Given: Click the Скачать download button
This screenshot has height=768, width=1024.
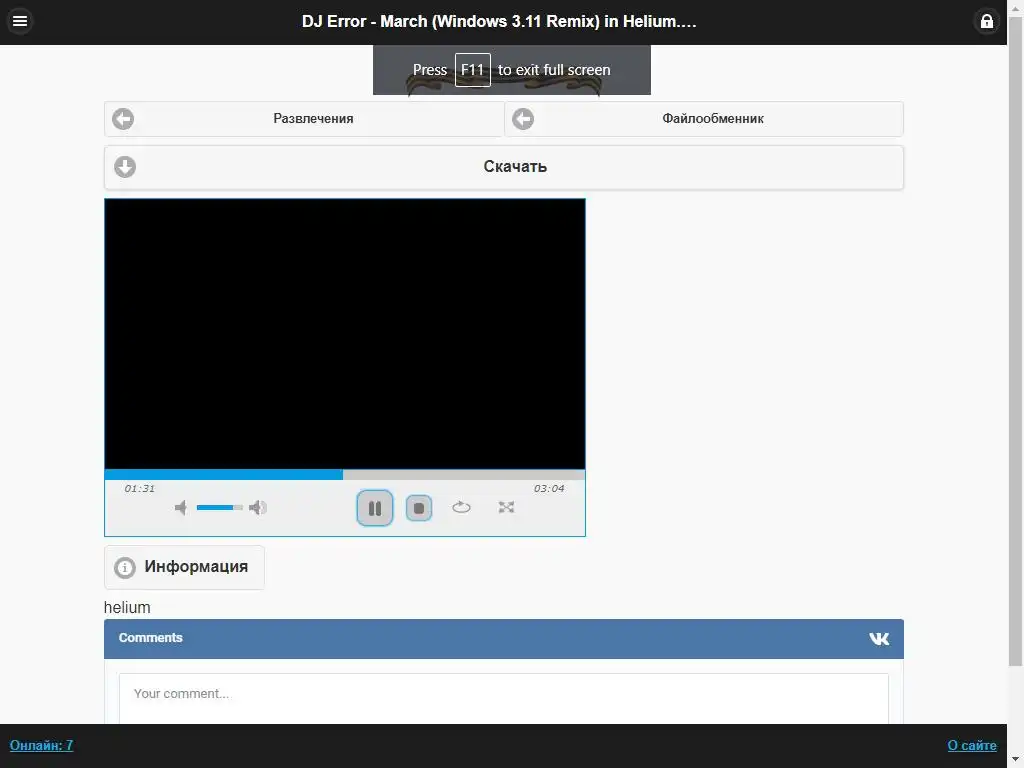Looking at the screenshot, I should 504,167.
